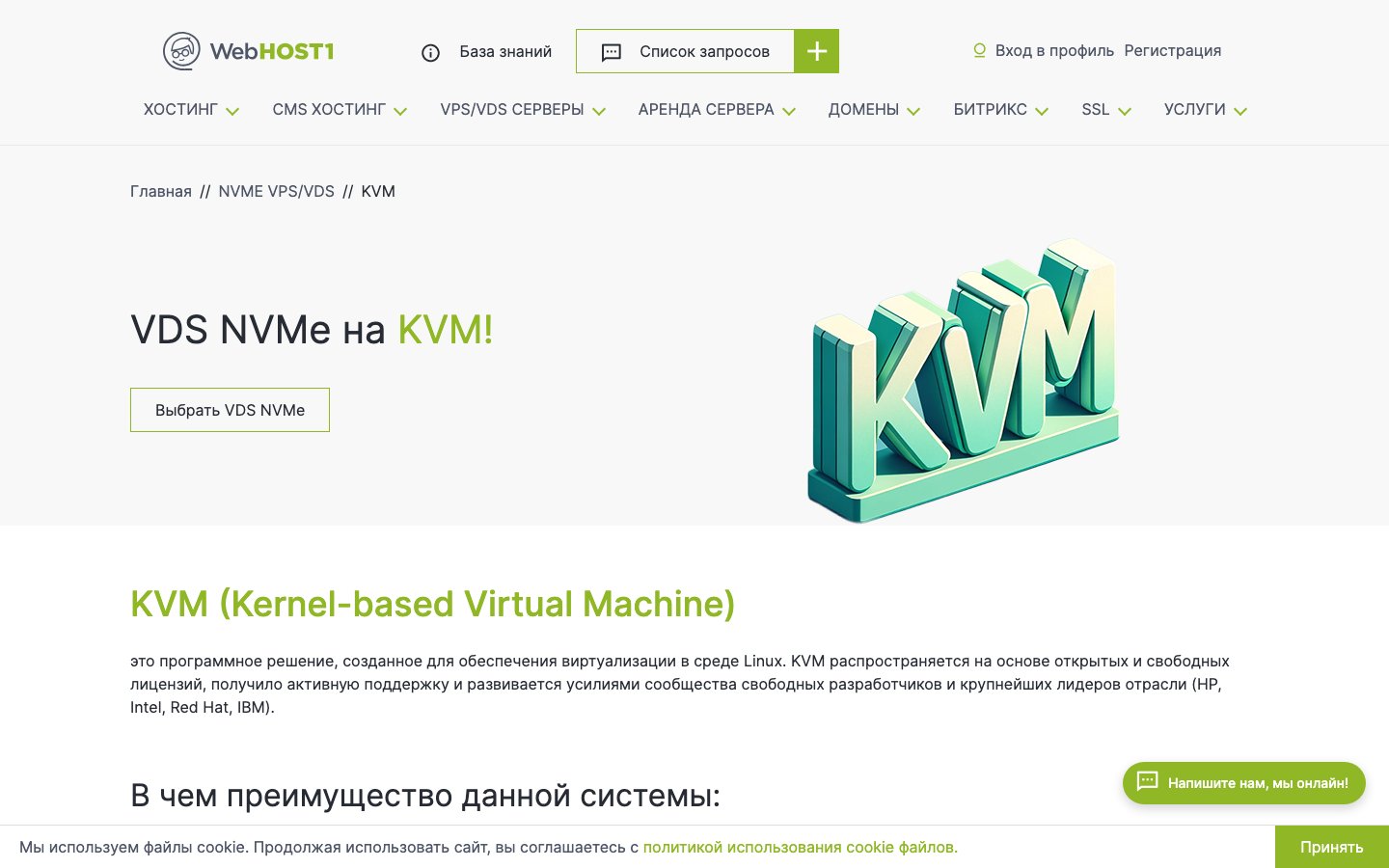Expand the VPS/VDS СЕРВЕРЫ chevron
Viewport: 1389px width, 868px height.
coord(599,112)
